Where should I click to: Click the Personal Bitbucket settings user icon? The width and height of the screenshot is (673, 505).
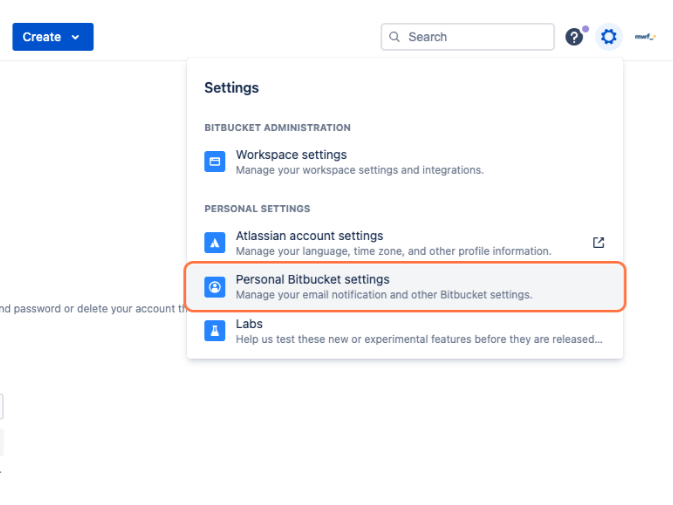coord(215,287)
